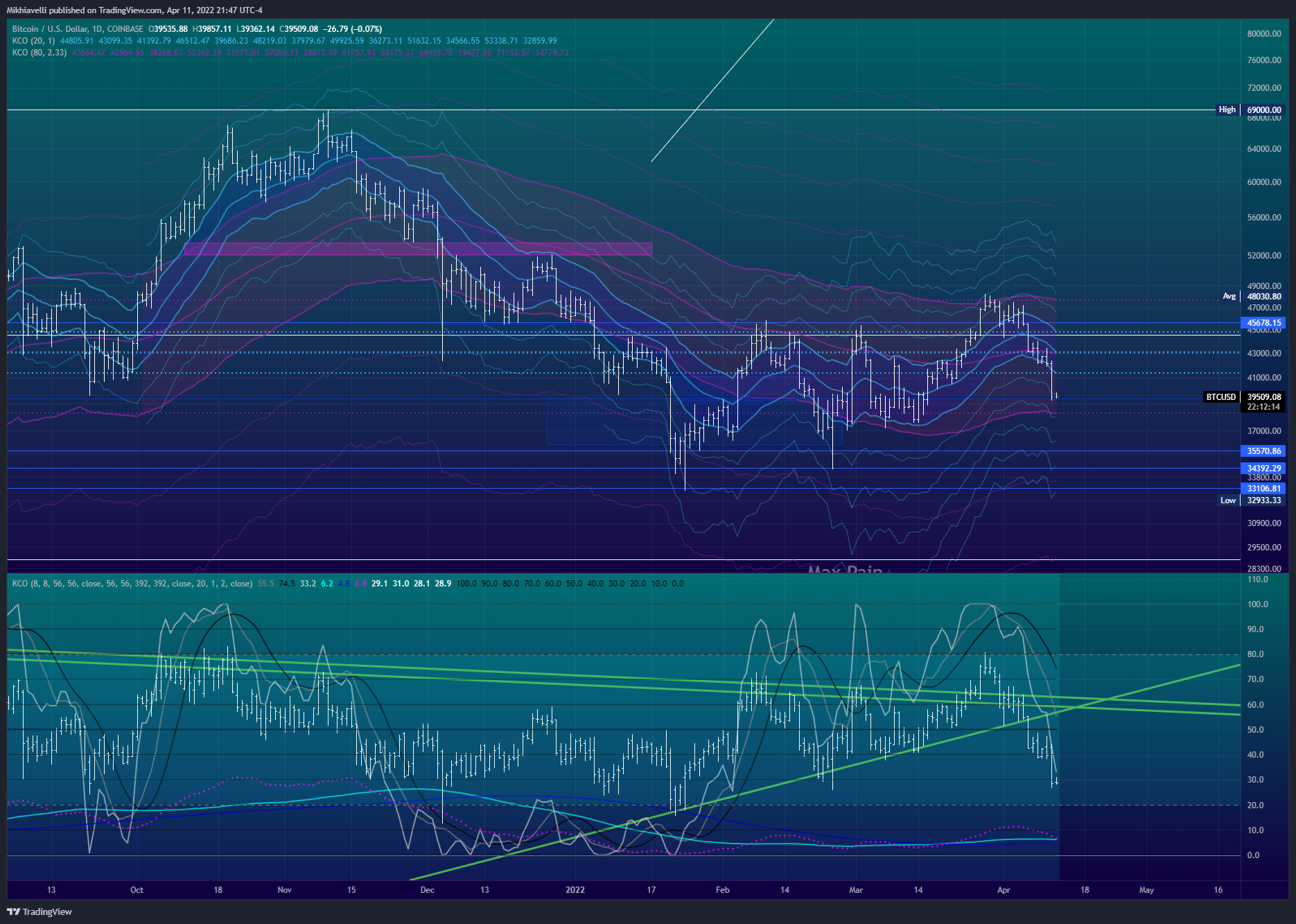
Task: Click the 34392.29 blue price label
Action: (x=1263, y=469)
